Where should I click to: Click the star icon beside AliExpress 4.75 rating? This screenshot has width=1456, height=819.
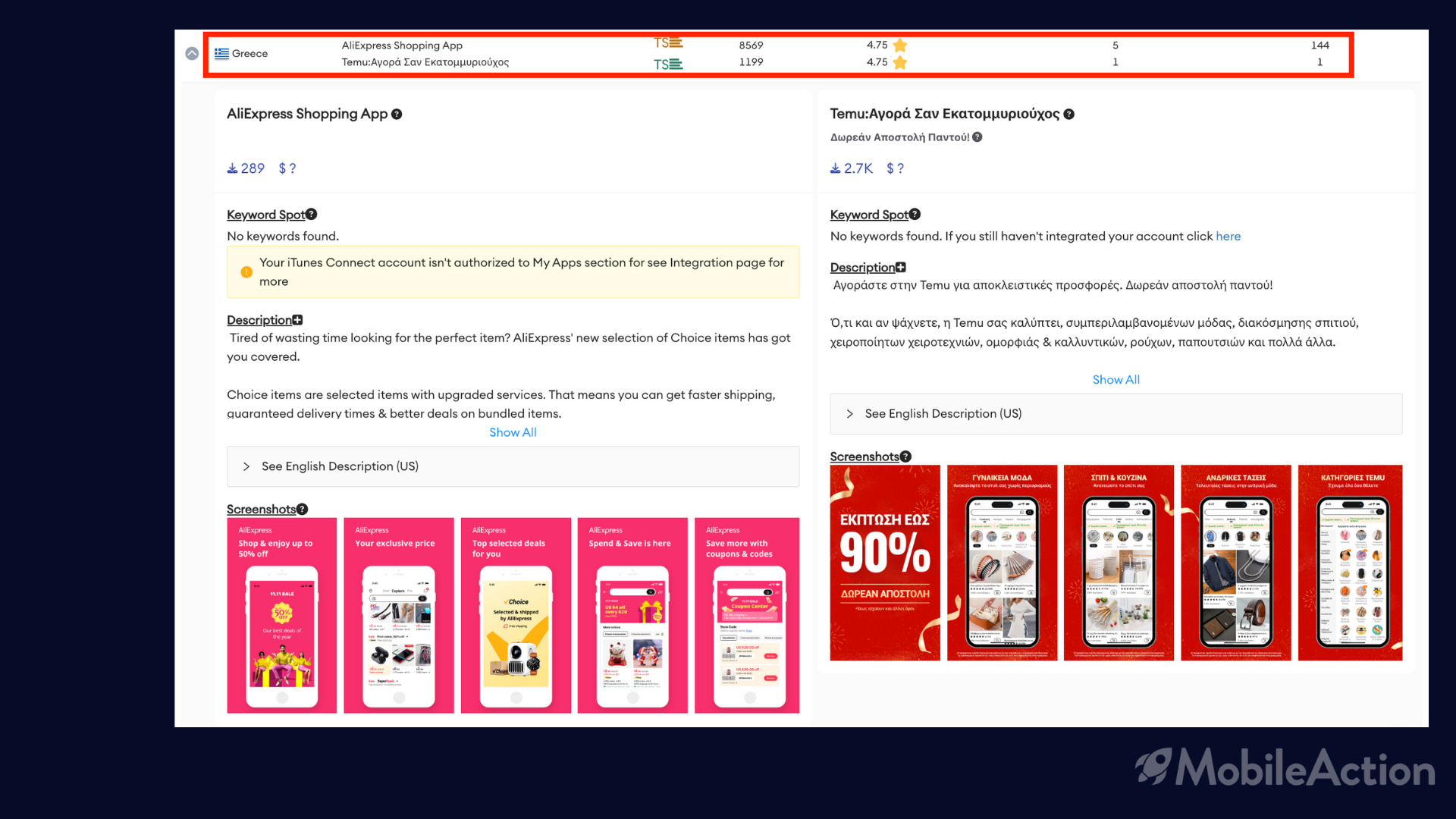point(900,45)
